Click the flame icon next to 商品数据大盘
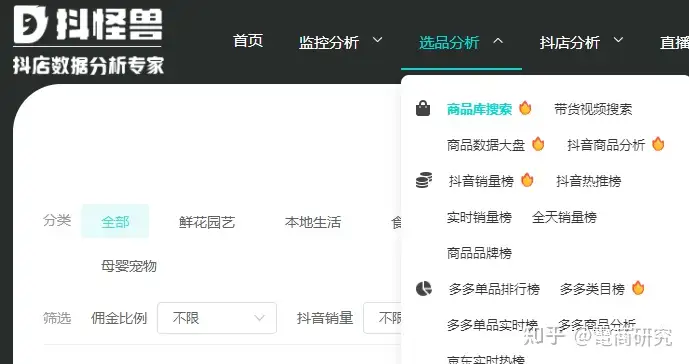 [538, 144]
